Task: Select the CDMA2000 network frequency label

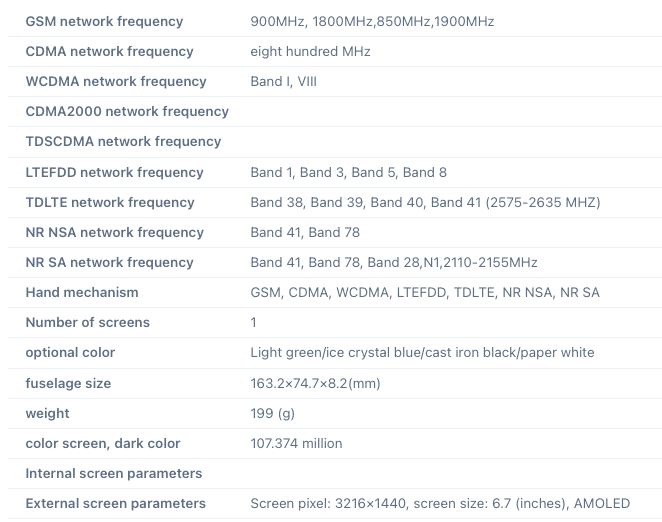Action: pyautogui.click(x=127, y=111)
